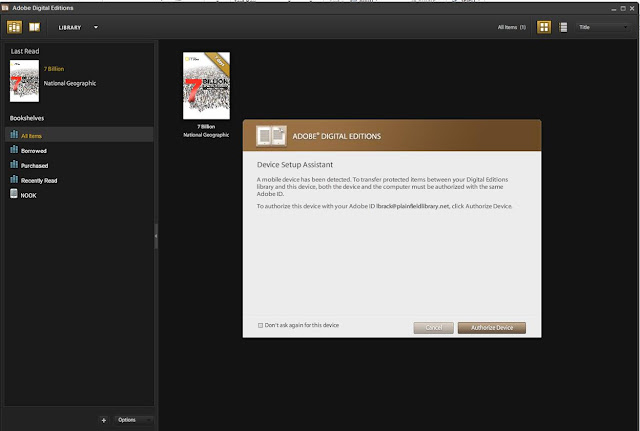Screen dimensions: 640x431
Task: Cancel the Device Setup Assistant
Action: 433,328
